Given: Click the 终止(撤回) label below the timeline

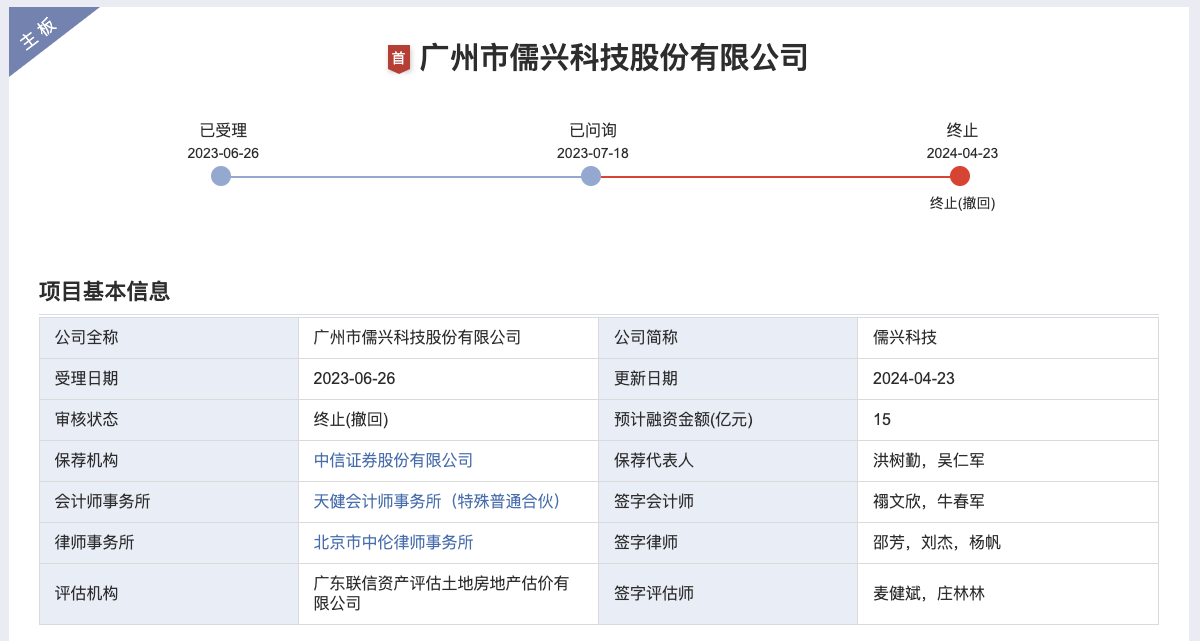Looking at the screenshot, I should pos(962,203).
